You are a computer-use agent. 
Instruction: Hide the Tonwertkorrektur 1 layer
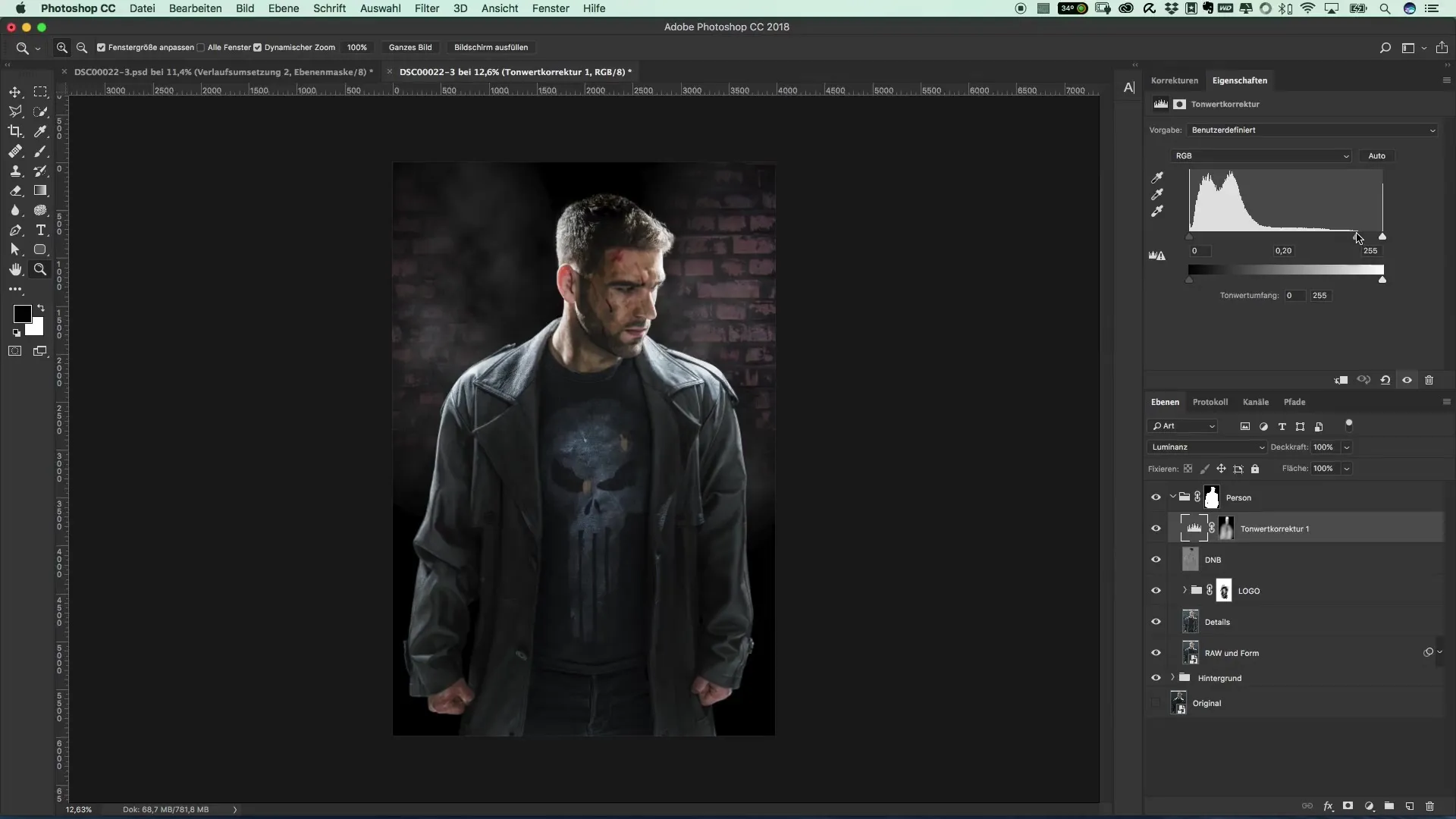coord(1156,529)
